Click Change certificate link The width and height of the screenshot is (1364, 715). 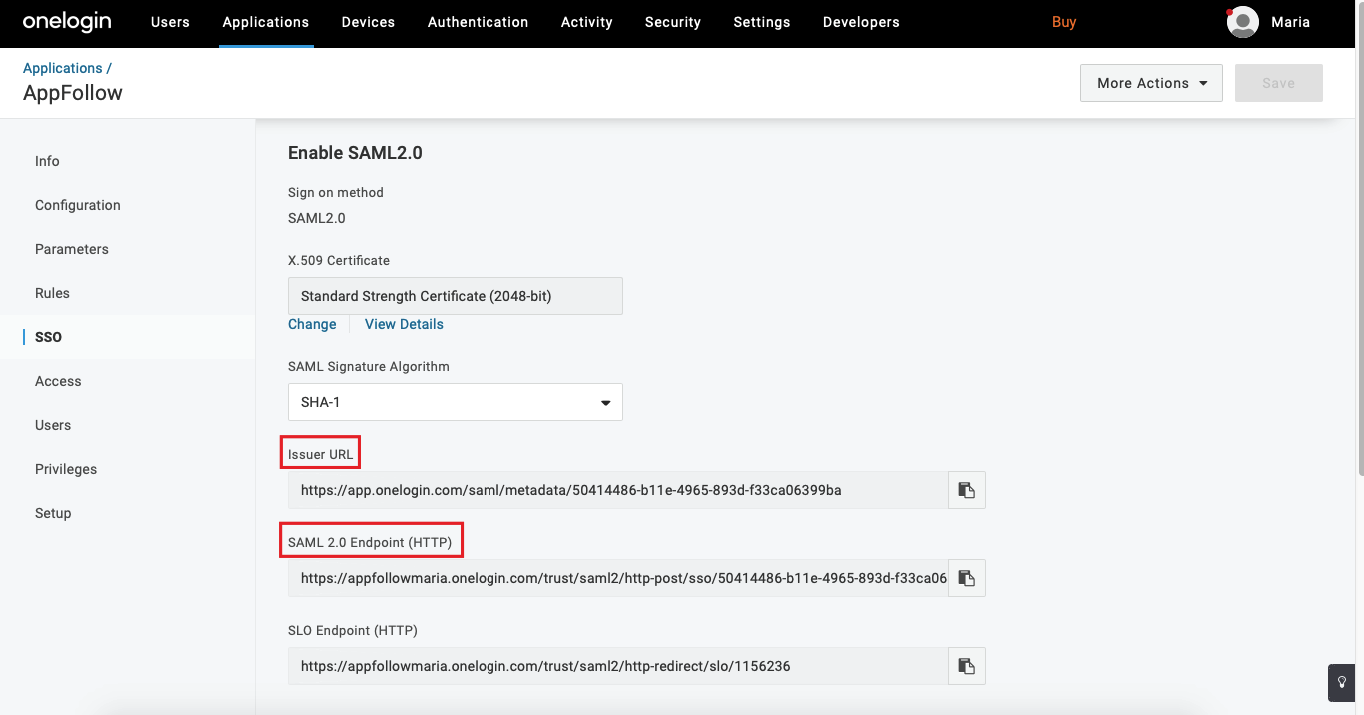click(x=312, y=324)
